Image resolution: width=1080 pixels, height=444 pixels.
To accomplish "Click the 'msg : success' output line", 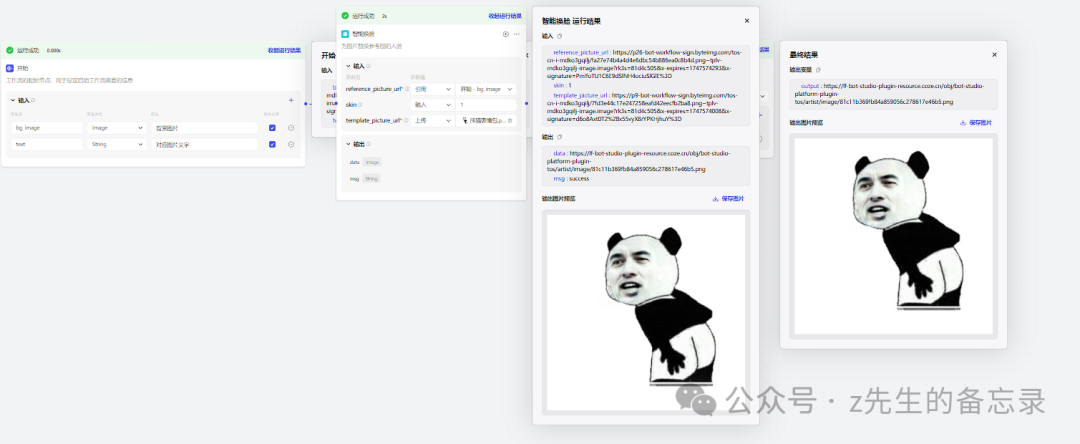I will (571, 178).
